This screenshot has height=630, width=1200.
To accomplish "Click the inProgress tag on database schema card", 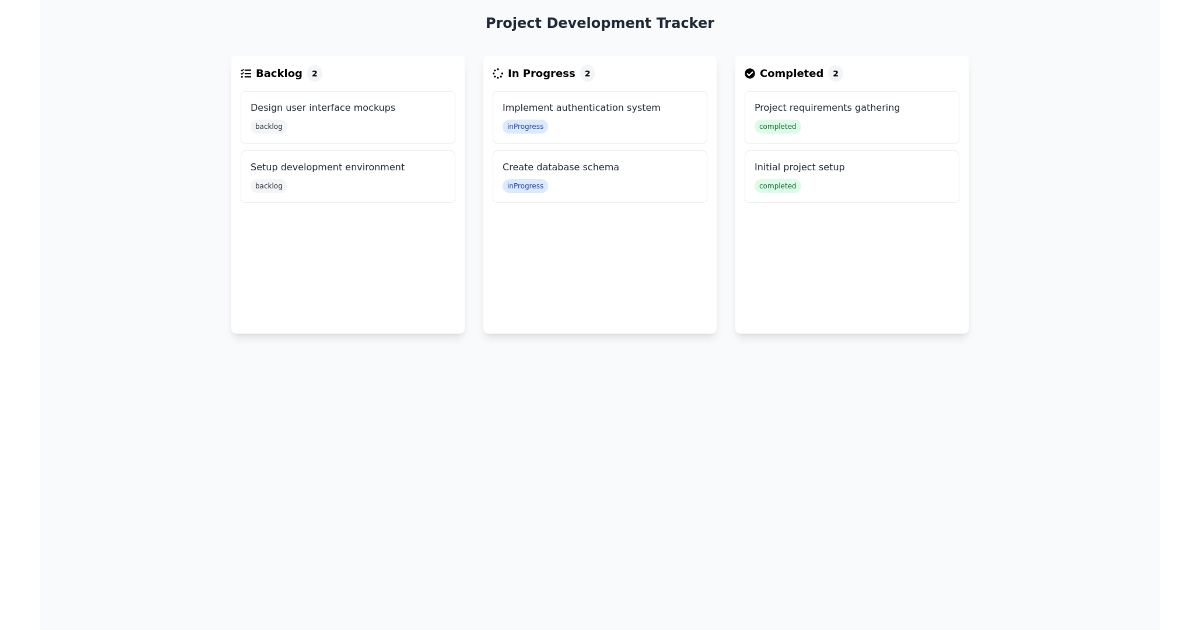I will [525, 186].
